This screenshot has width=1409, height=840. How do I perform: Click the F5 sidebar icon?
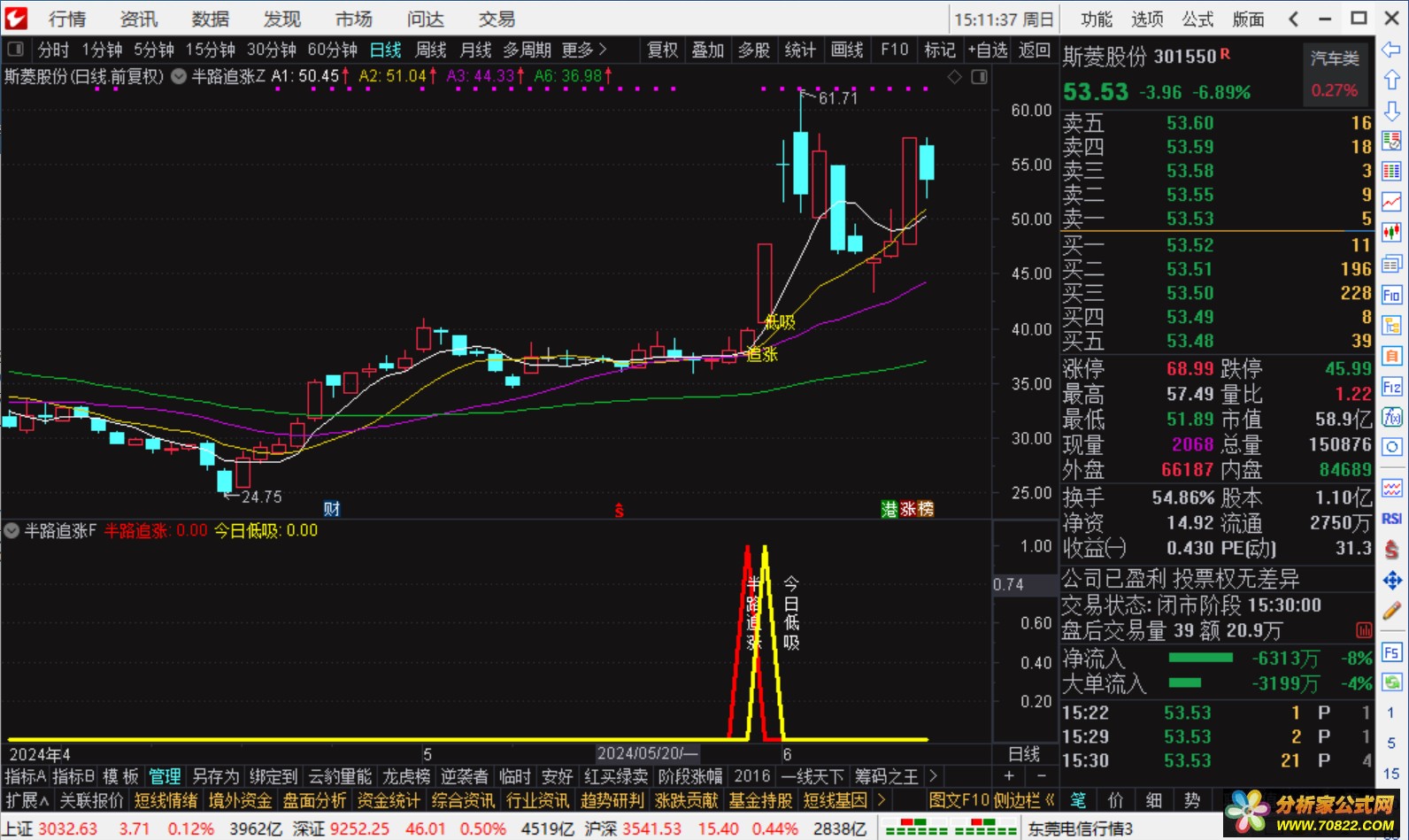(x=1391, y=652)
